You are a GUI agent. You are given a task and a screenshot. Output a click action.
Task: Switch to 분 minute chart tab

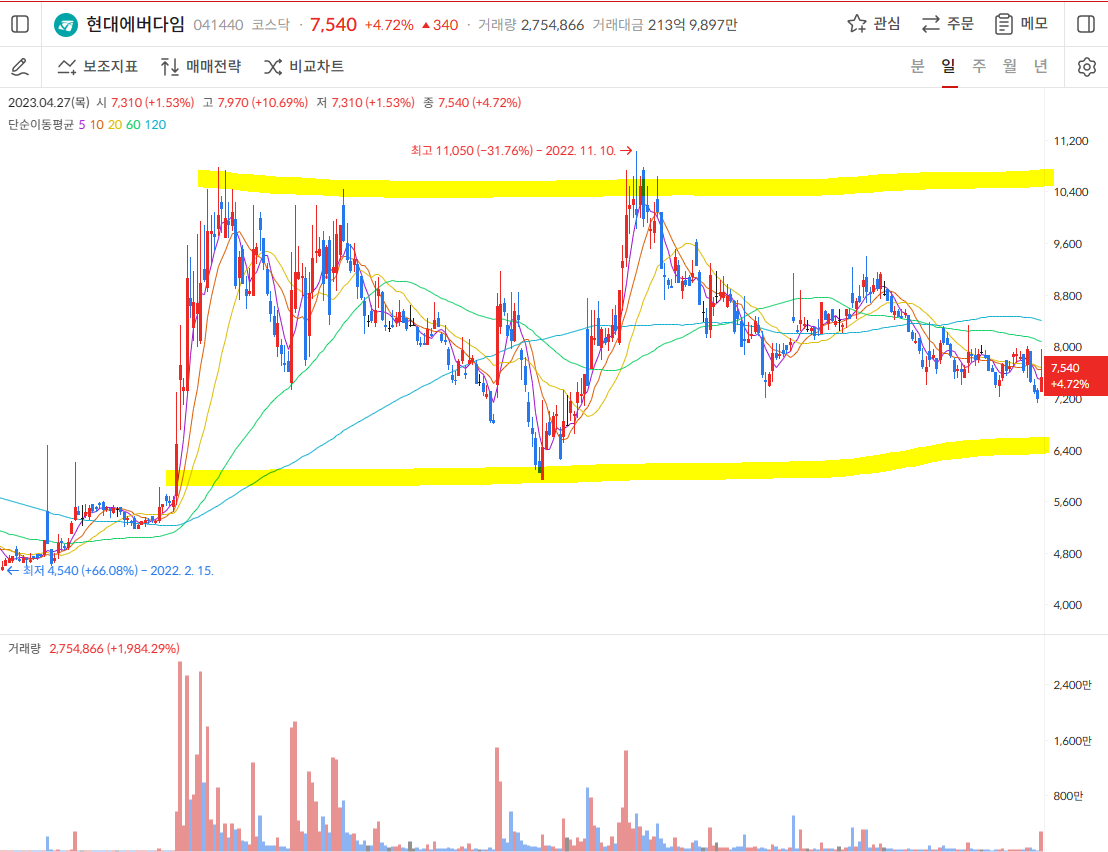[x=917, y=66]
